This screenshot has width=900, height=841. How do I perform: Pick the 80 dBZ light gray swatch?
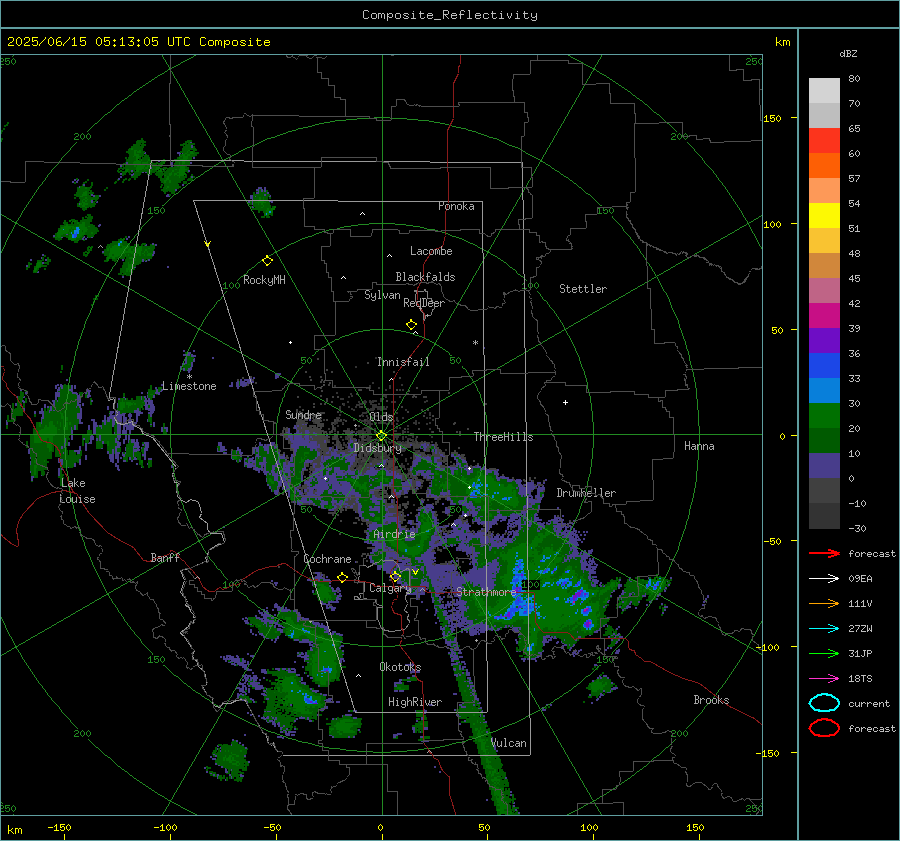pos(824,90)
